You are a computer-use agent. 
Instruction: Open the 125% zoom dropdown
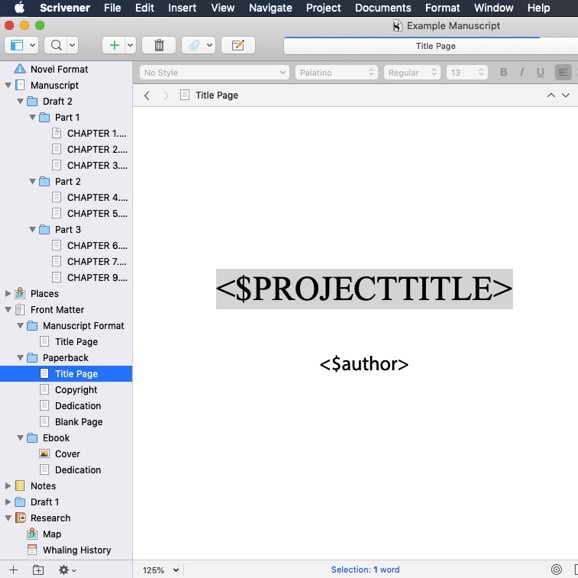coord(161,570)
